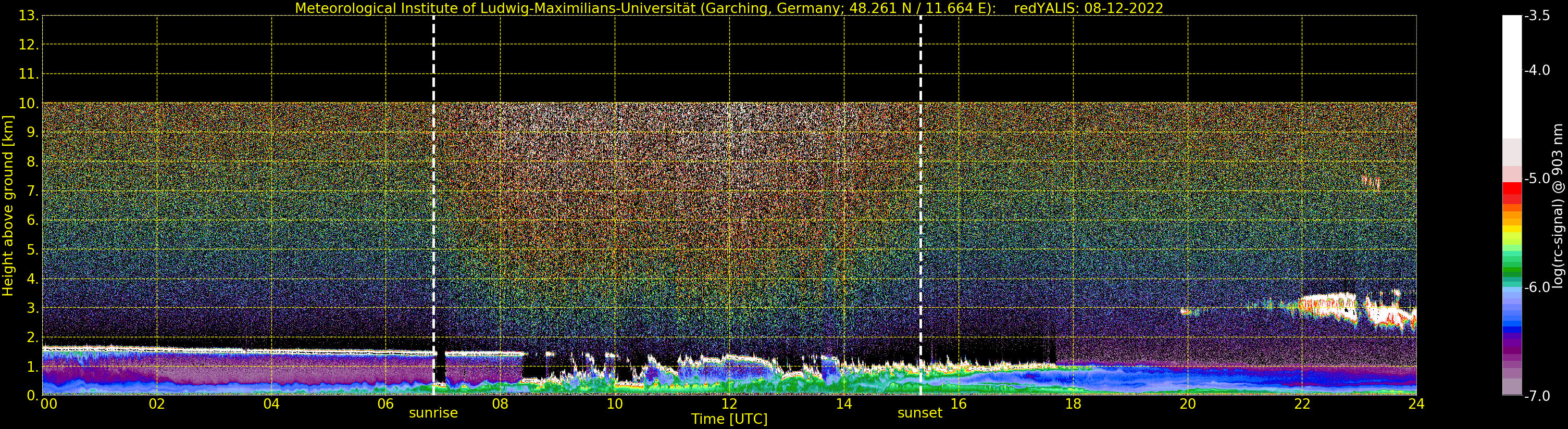Click the '5.' height axis tick label

33,249
